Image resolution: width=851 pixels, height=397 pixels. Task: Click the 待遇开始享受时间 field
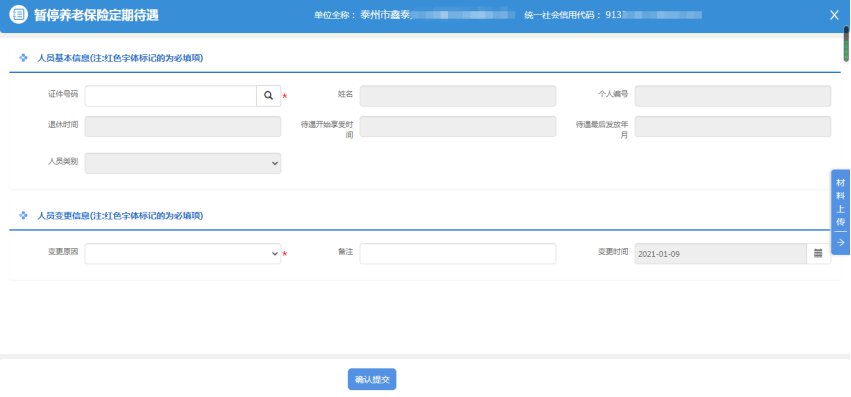tap(458, 127)
